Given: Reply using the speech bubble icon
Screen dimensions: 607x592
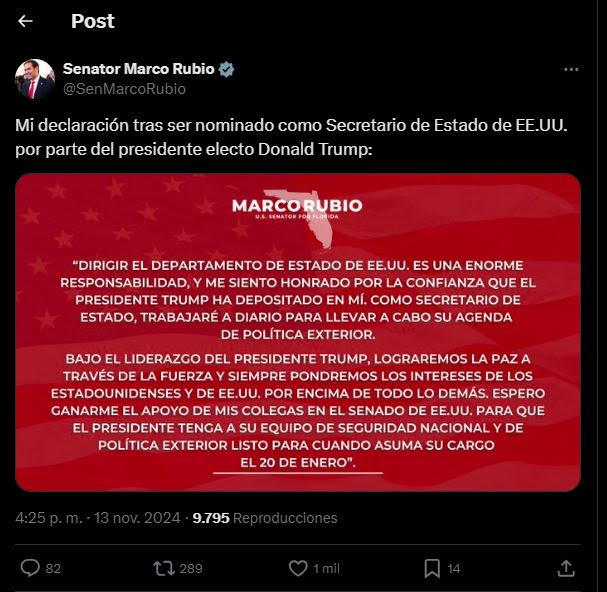Looking at the screenshot, I should [30, 568].
